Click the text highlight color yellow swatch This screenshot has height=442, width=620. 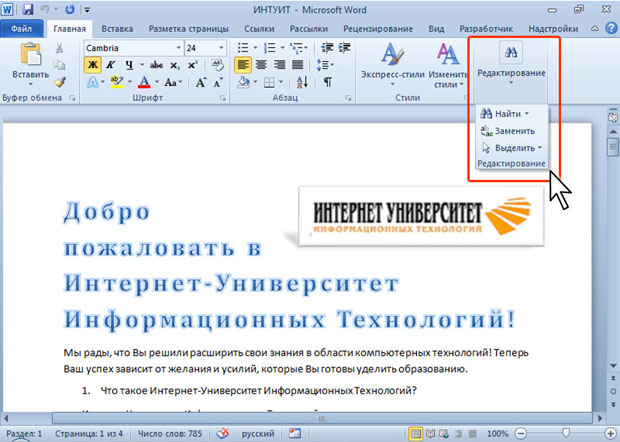coord(117,82)
